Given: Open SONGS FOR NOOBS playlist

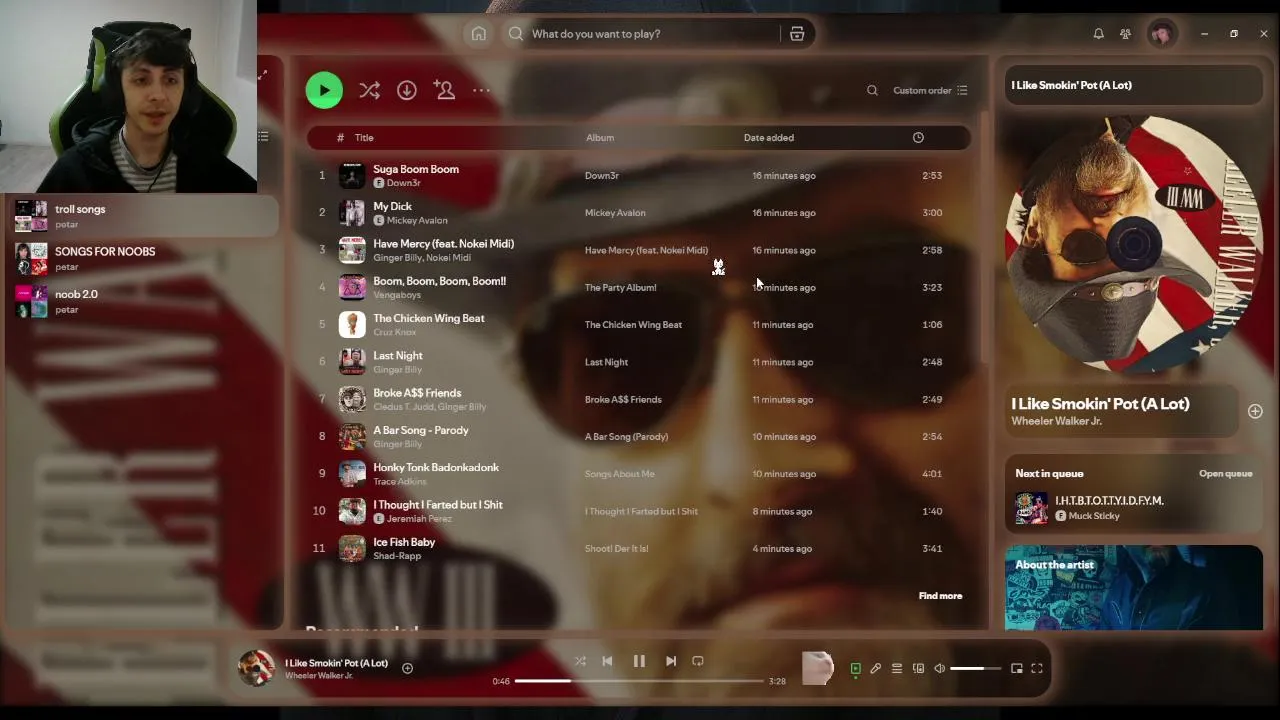Looking at the screenshot, I should coord(142,259).
